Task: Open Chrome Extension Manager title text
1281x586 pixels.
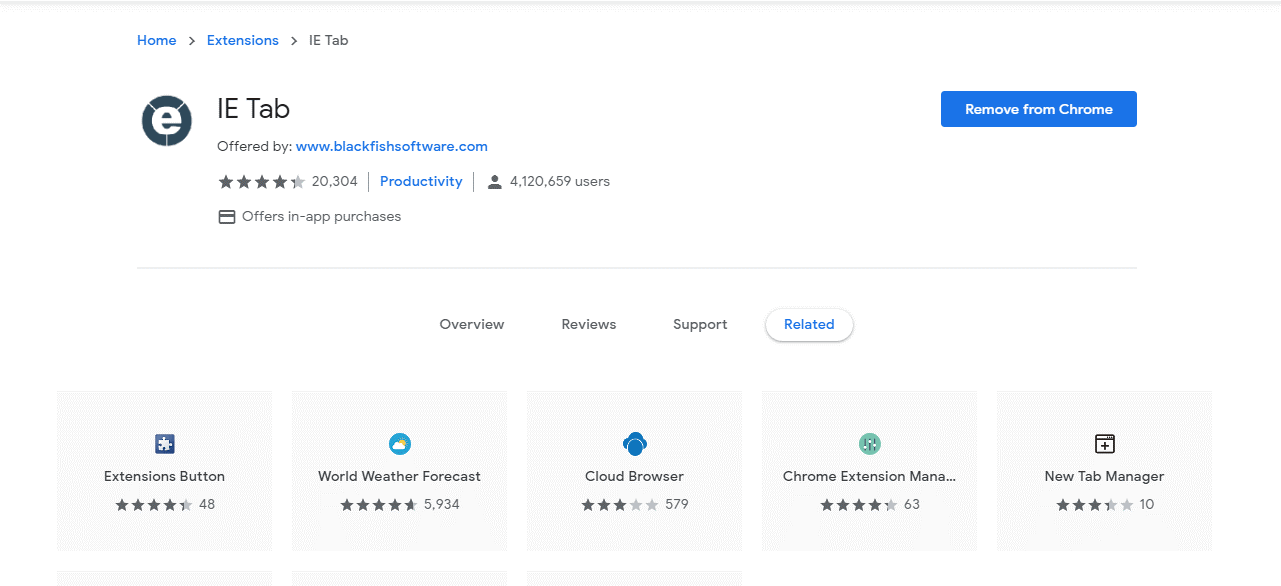Action: click(x=870, y=477)
